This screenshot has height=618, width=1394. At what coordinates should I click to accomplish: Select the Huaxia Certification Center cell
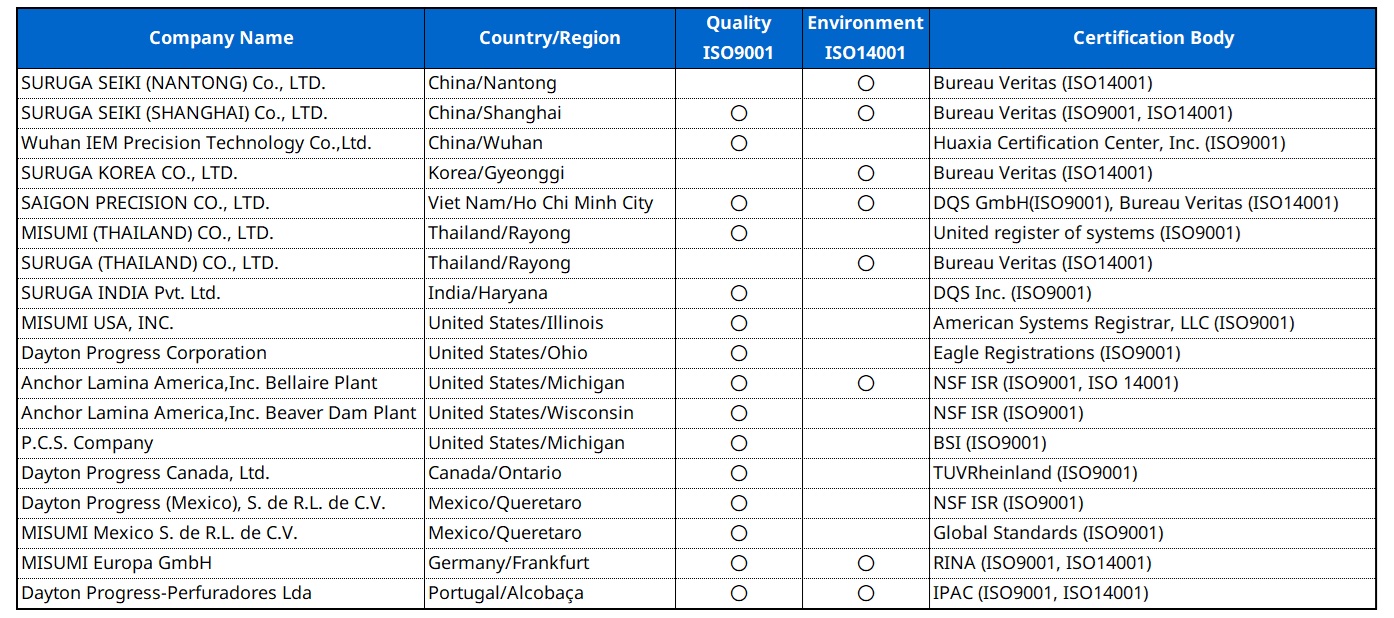click(1109, 143)
